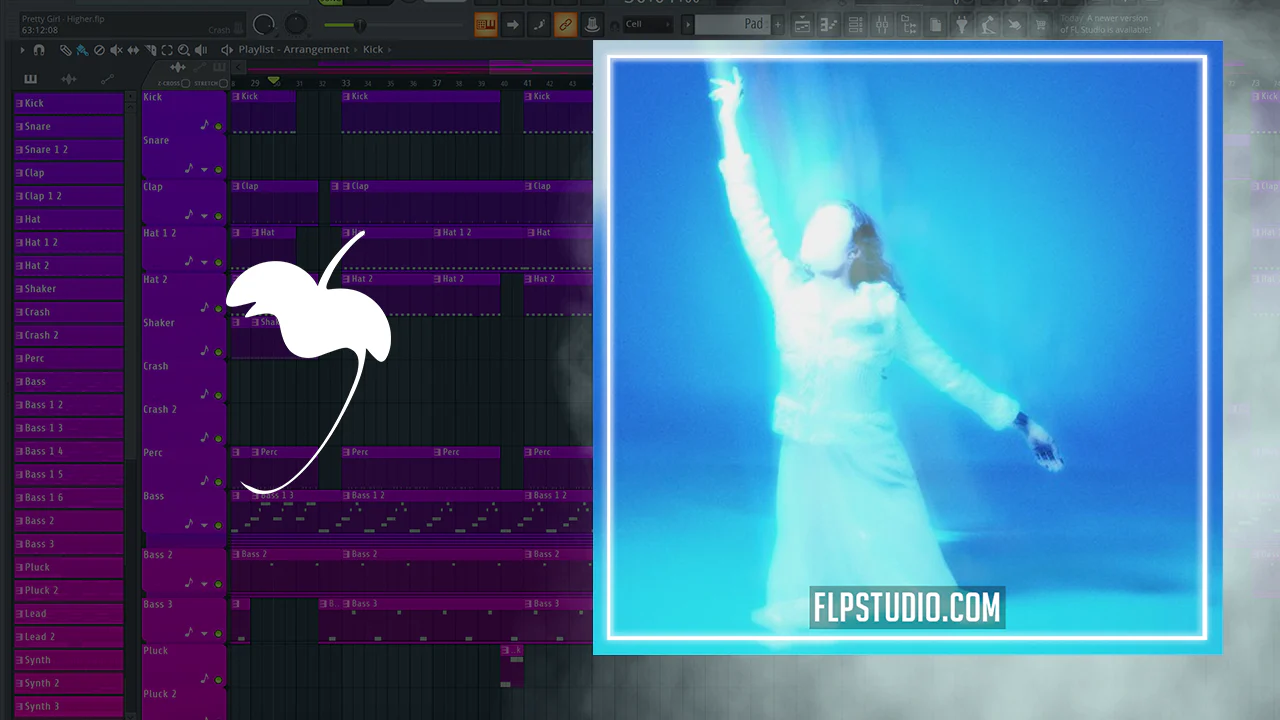1280x720 pixels.
Task: Click the plus button next to Pad
Action: (x=778, y=24)
